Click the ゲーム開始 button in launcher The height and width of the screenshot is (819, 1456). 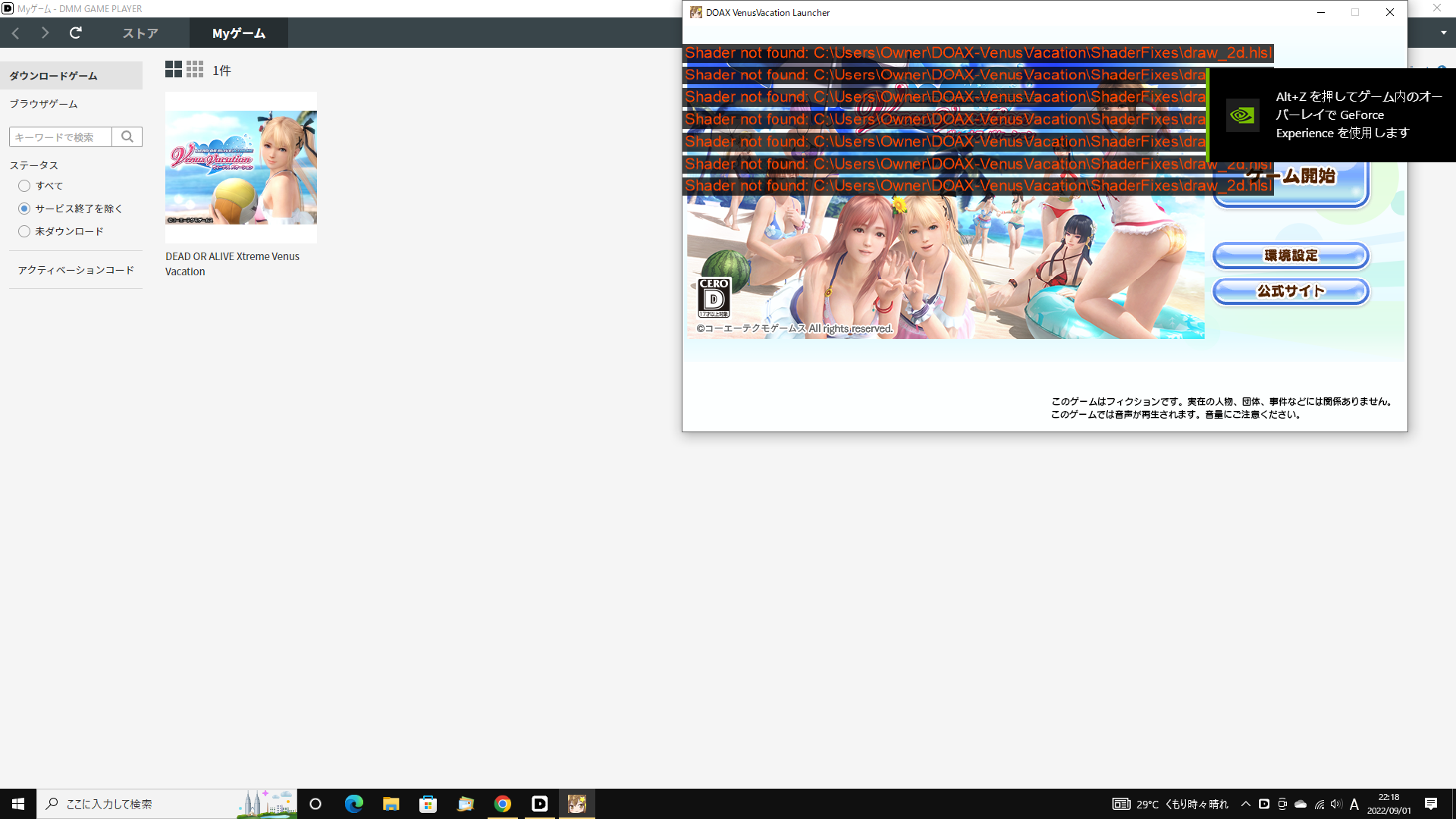pos(1291,180)
